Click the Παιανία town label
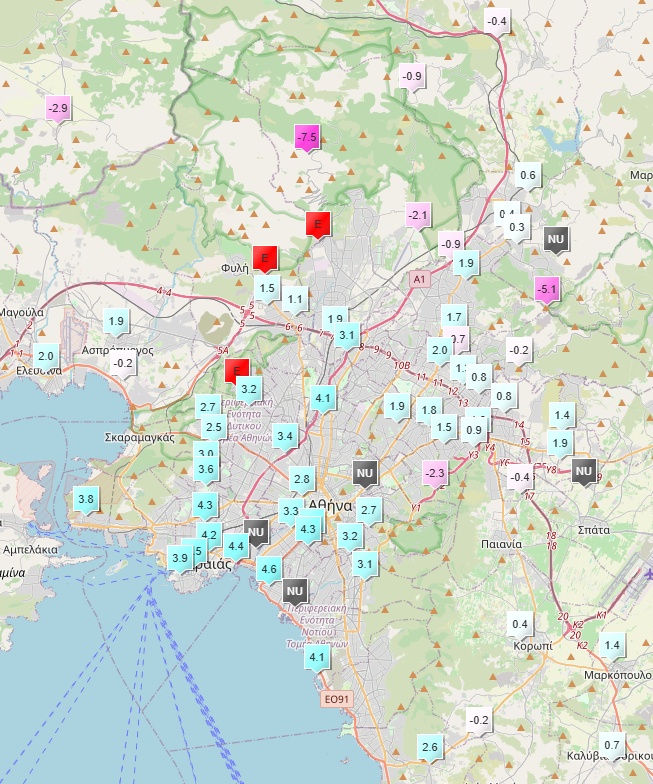The width and height of the screenshot is (653, 784). point(501,544)
